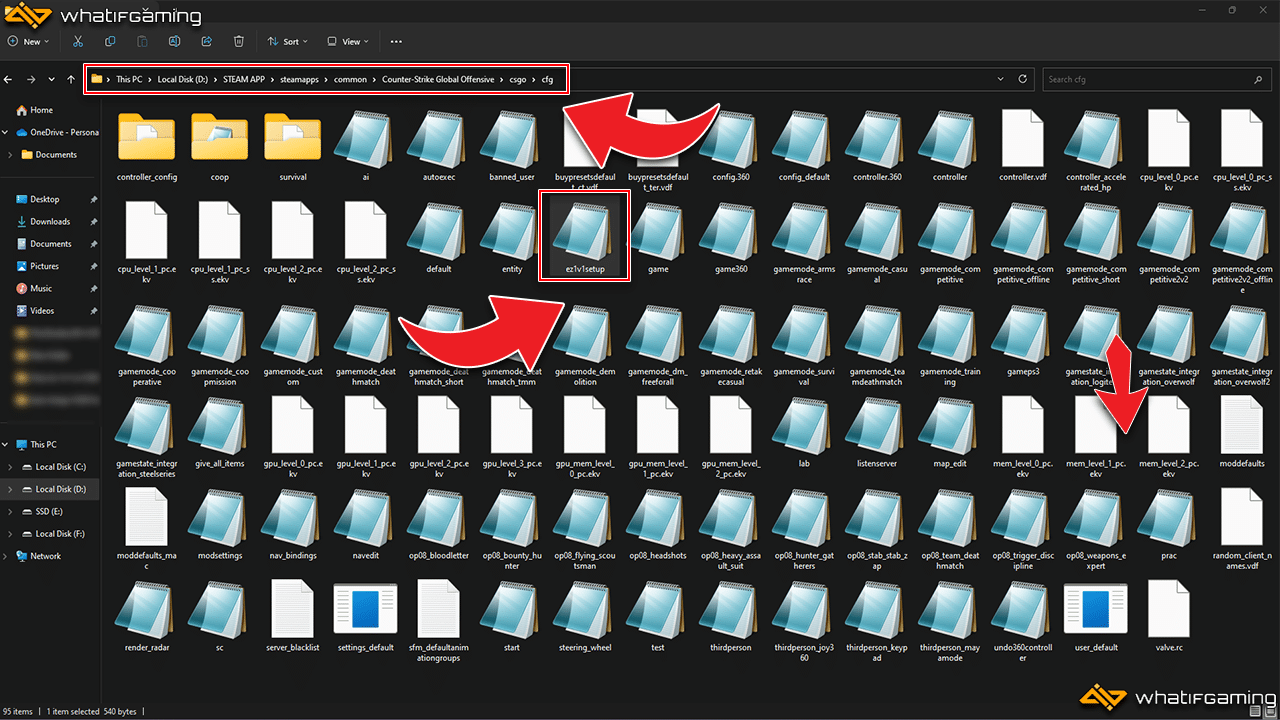Click the Paste icon in toolbar
Screen dimensions: 1280x720
[142, 42]
